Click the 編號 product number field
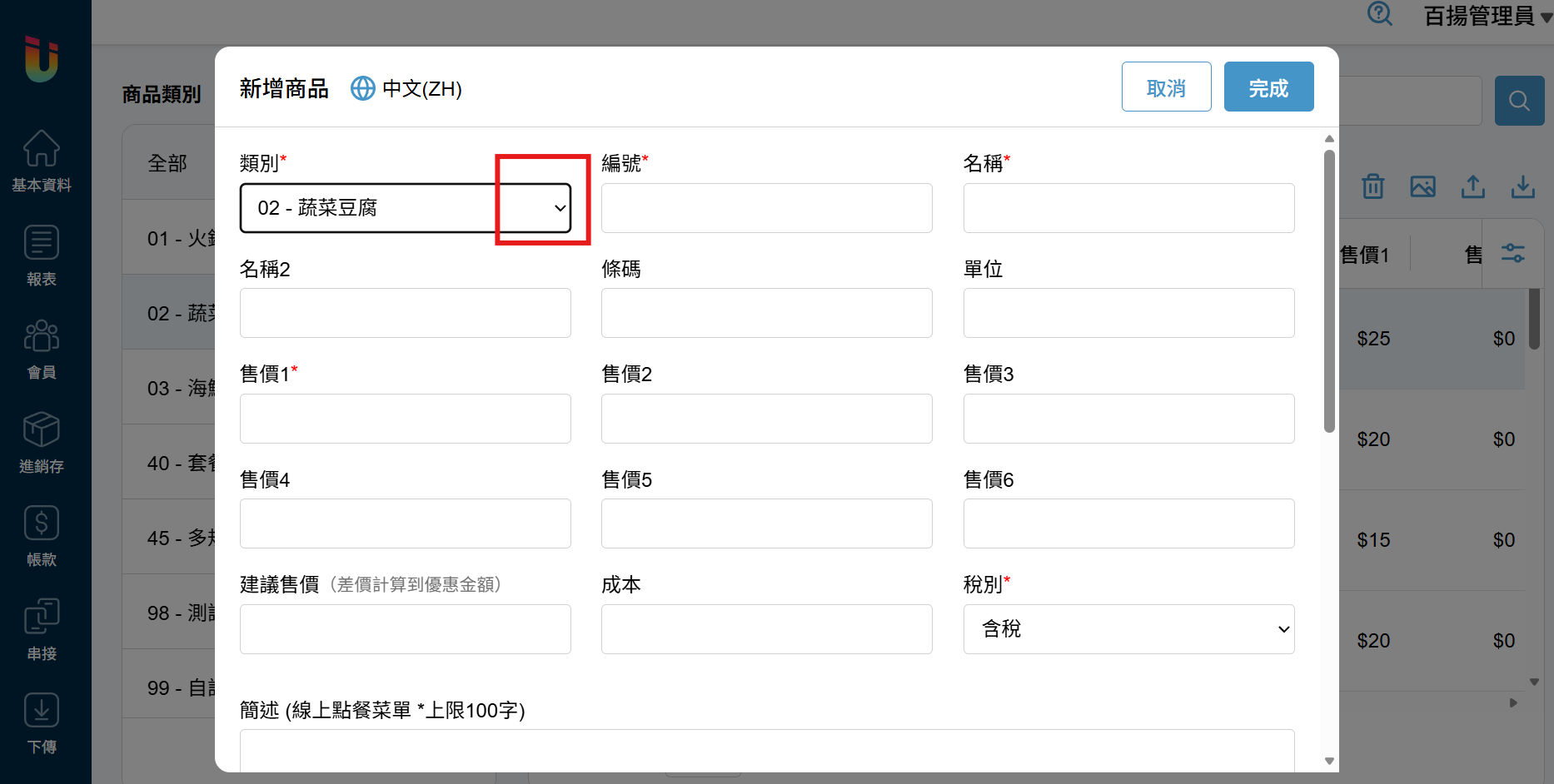Image resolution: width=1554 pixels, height=784 pixels. point(766,208)
